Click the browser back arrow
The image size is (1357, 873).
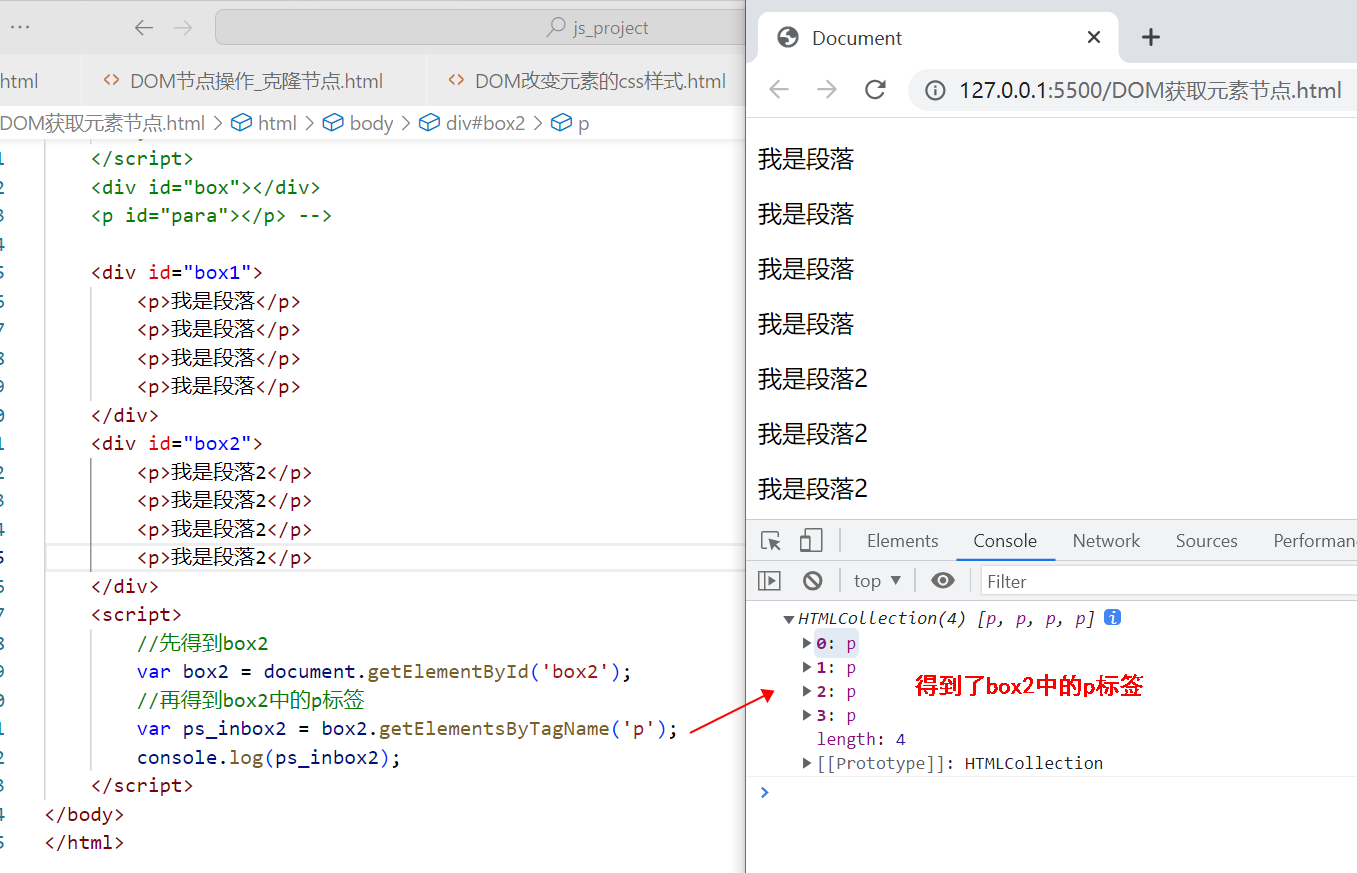click(779, 90)
